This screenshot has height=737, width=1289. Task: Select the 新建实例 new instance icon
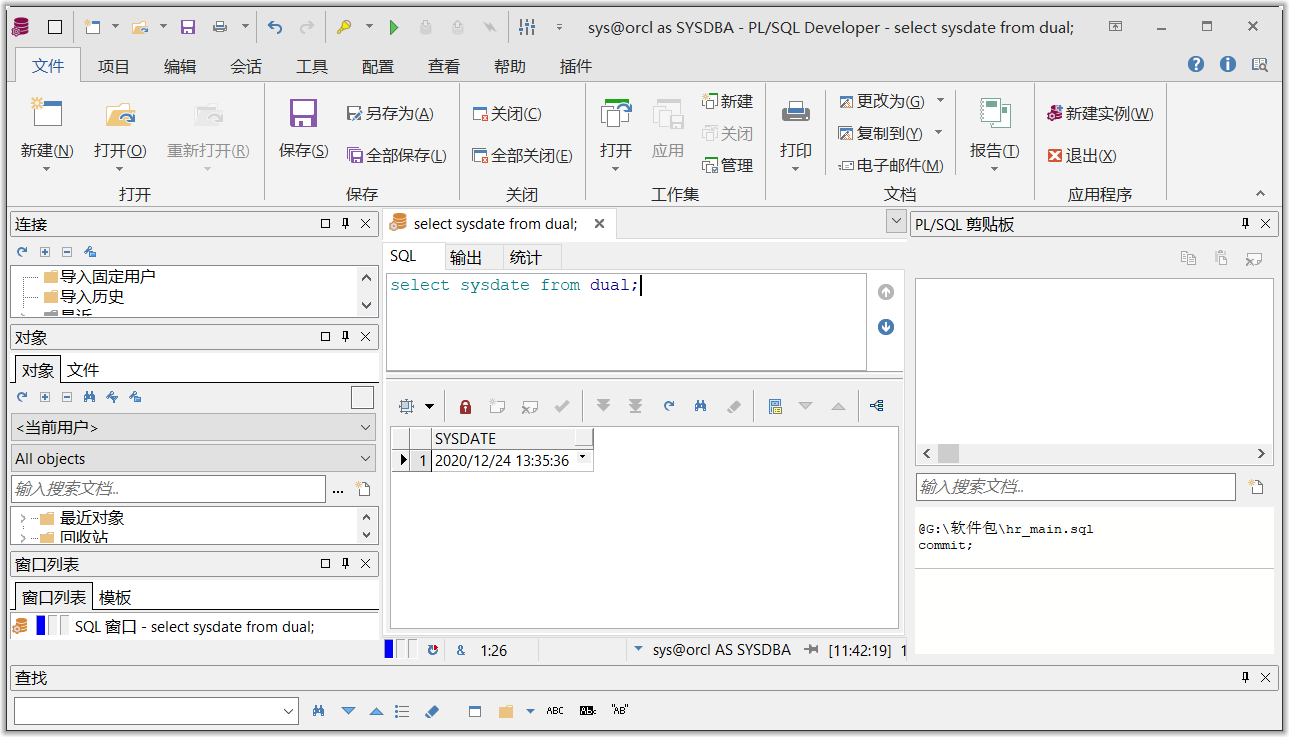point(1098,113)
